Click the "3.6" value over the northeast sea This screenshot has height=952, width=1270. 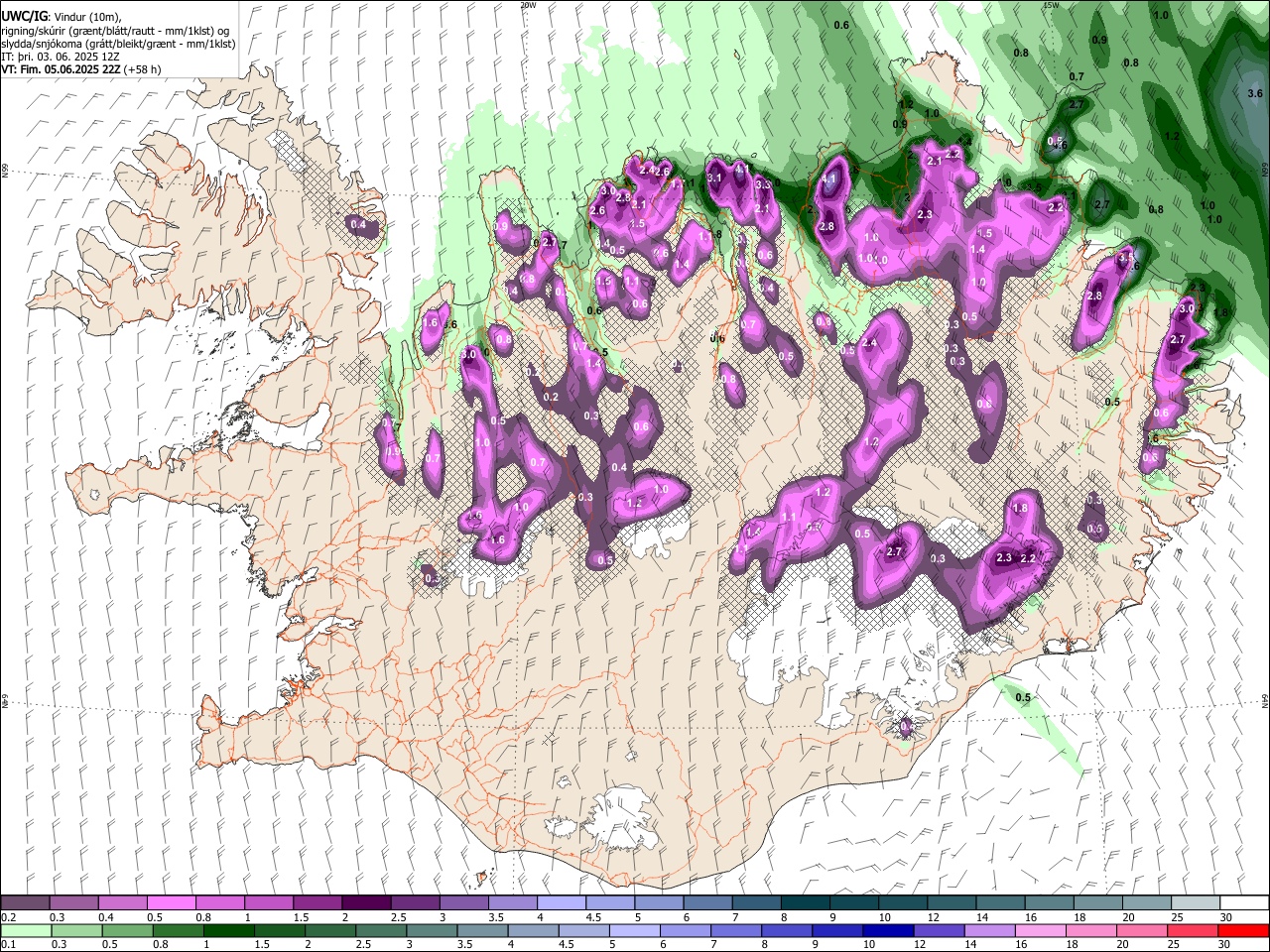1254,93
